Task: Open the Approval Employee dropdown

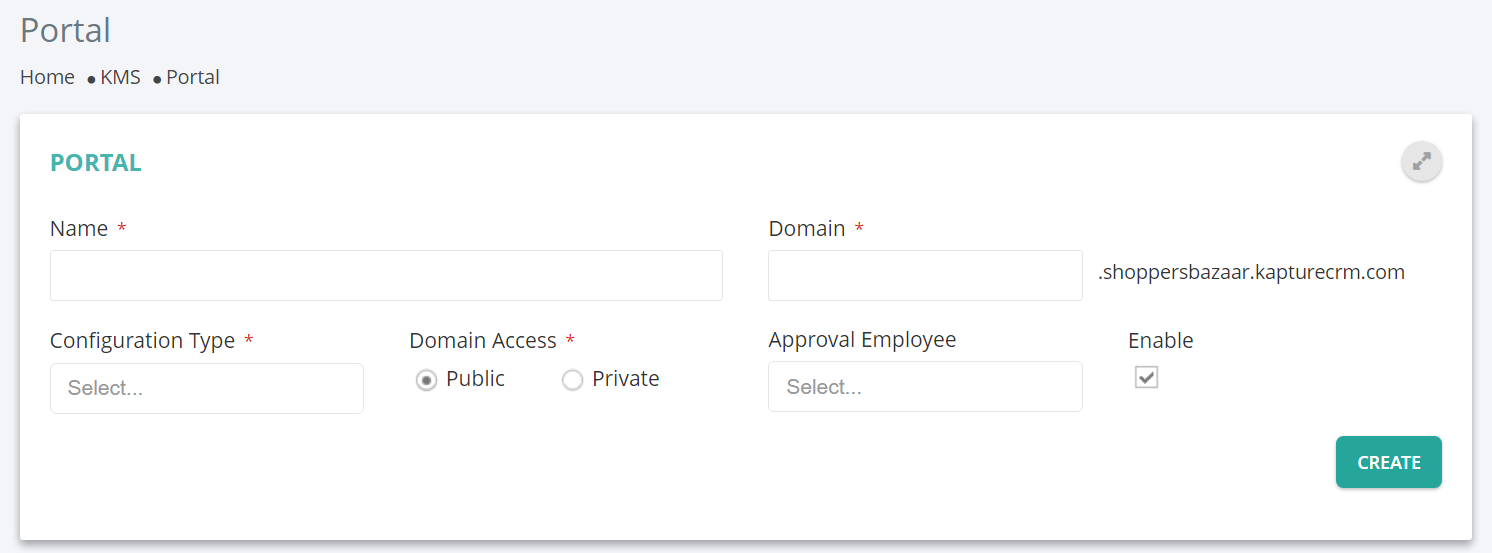Action: [x=925, y=386]
